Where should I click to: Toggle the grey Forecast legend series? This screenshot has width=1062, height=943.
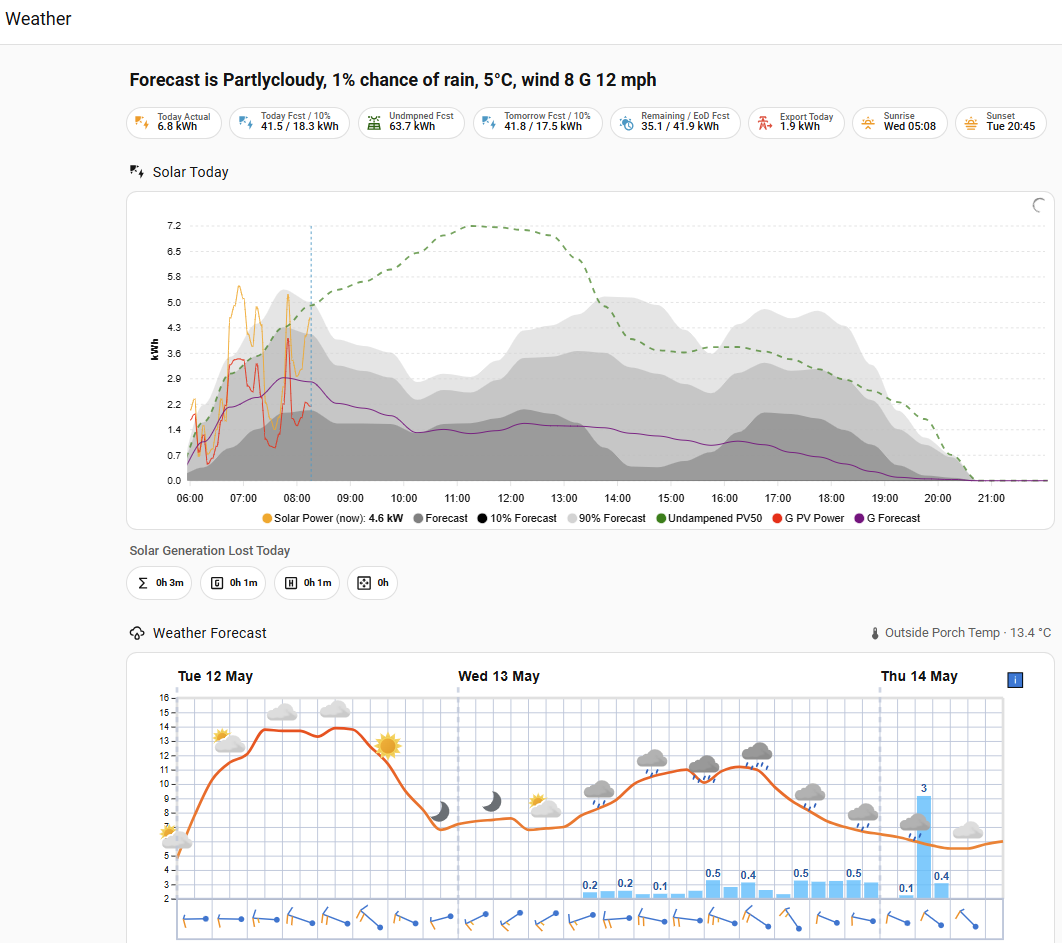pyautogui.click(x=440, y=518)
